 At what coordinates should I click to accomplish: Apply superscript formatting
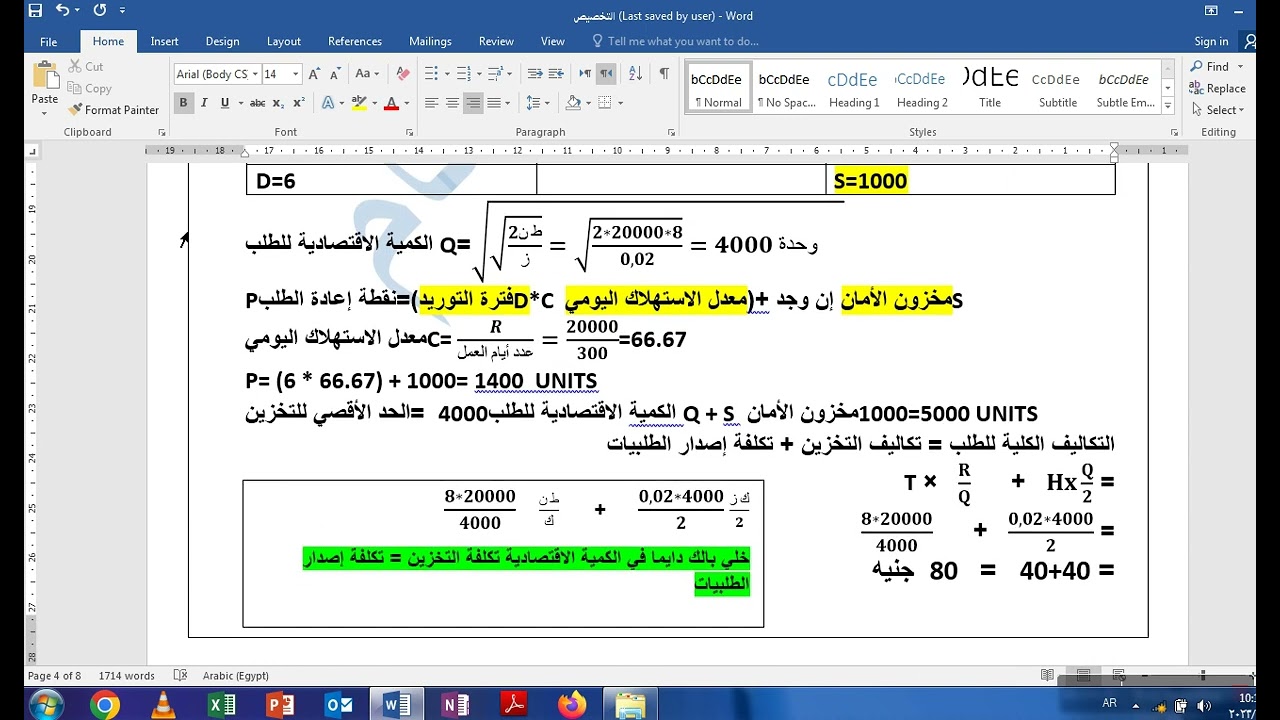coord(298,103)
